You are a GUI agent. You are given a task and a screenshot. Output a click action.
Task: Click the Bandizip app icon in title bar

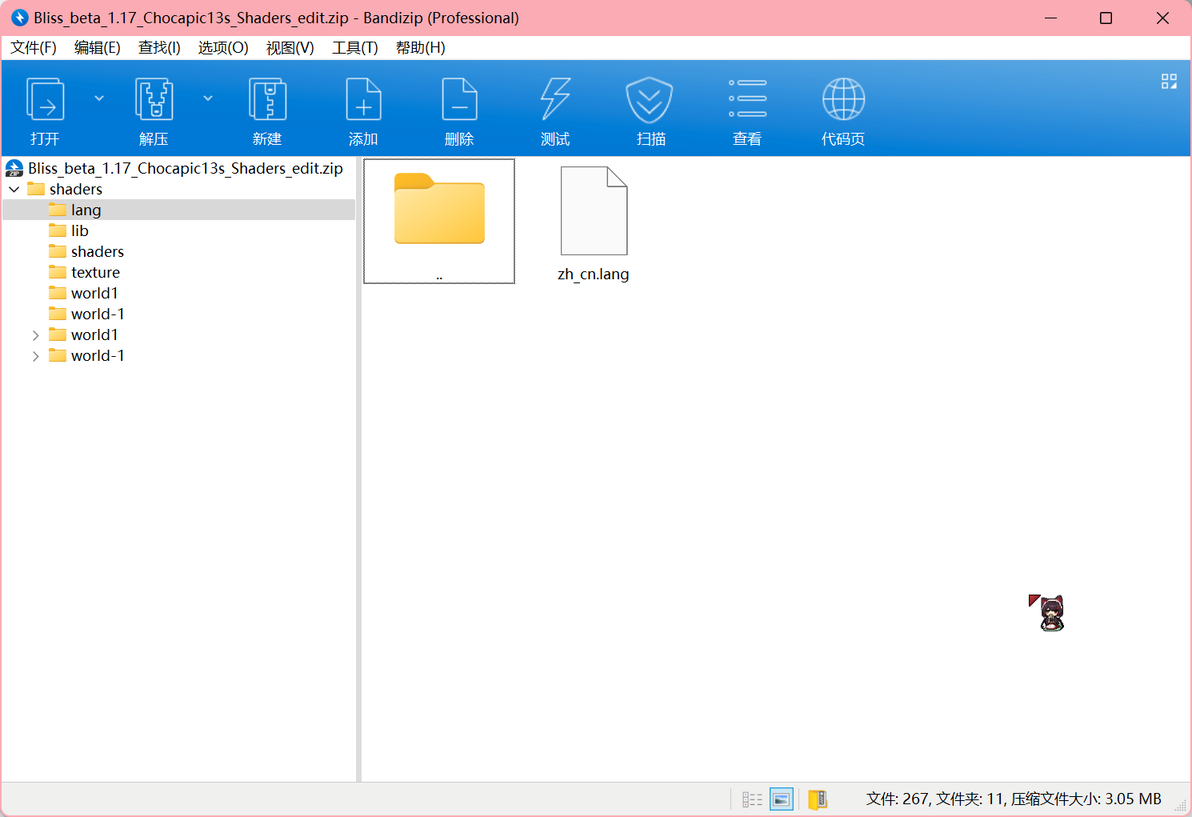coord(20,17)
